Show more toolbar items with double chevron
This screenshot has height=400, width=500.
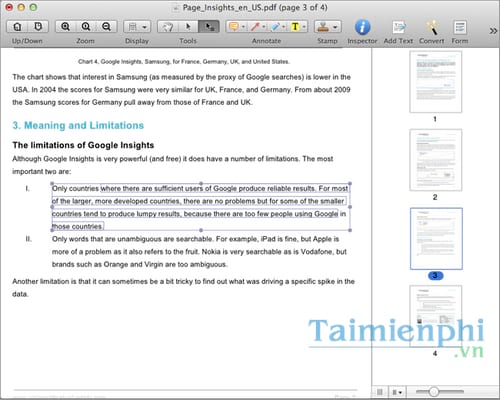(x=493, y=31)
